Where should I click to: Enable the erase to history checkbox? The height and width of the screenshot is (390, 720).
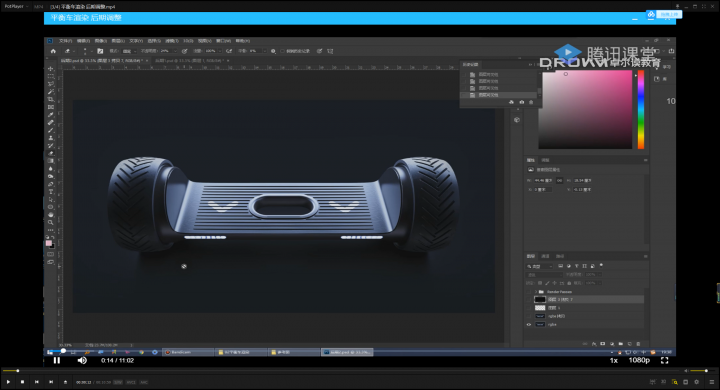pyautogui.click(x=282, y=51)
